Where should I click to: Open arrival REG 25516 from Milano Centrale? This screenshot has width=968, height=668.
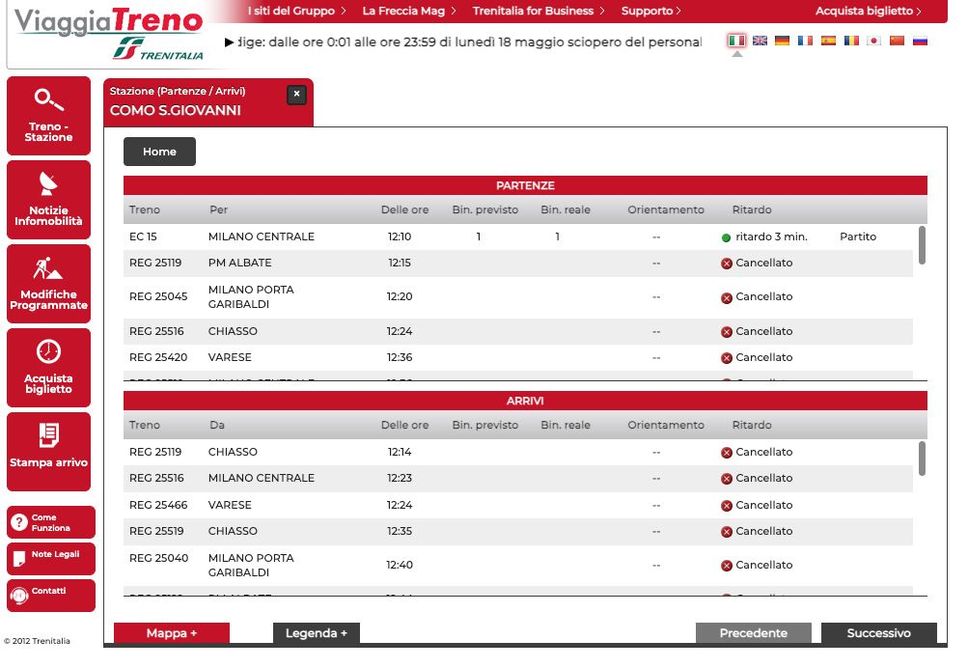pyautogui.click(x=518, y=478)
